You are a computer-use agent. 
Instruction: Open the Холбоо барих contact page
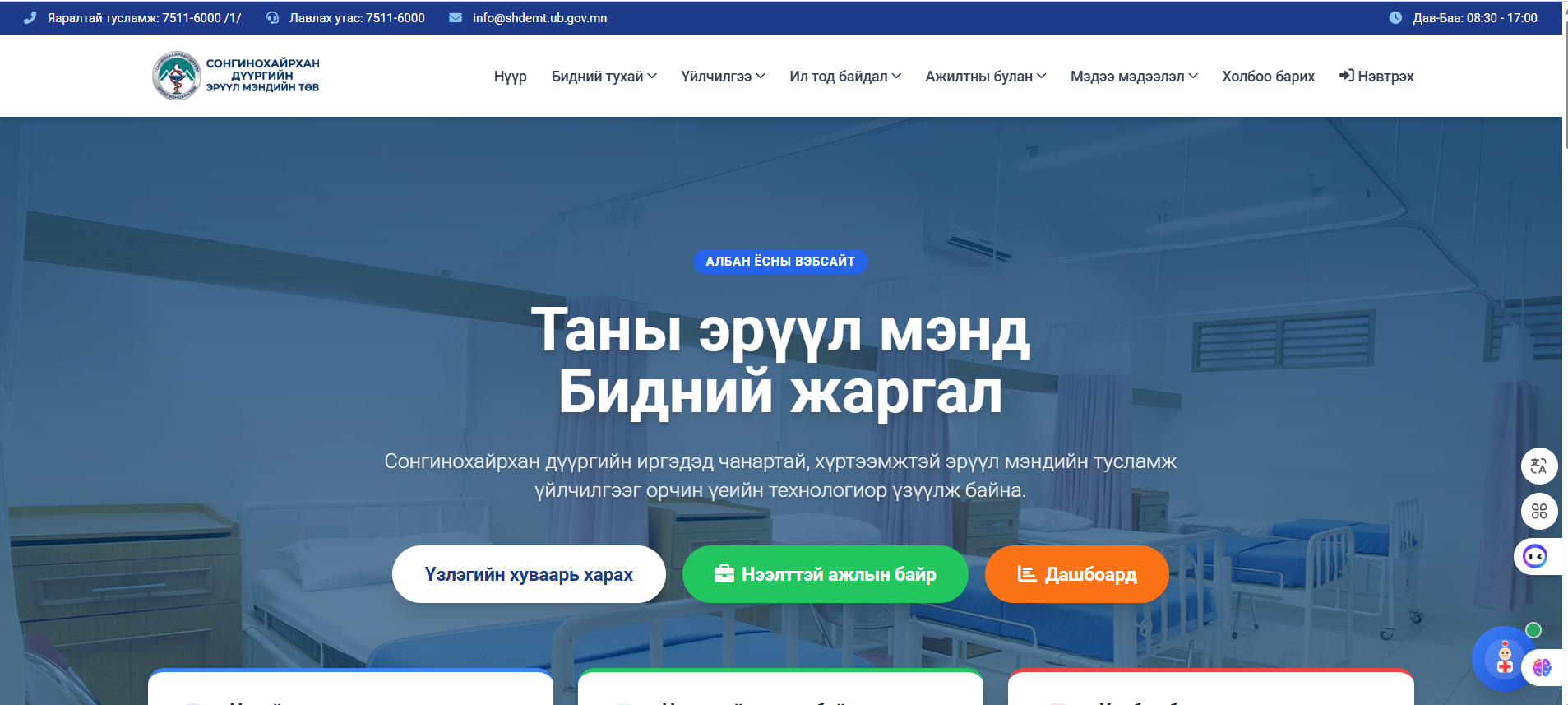(x=1268, y=76)
